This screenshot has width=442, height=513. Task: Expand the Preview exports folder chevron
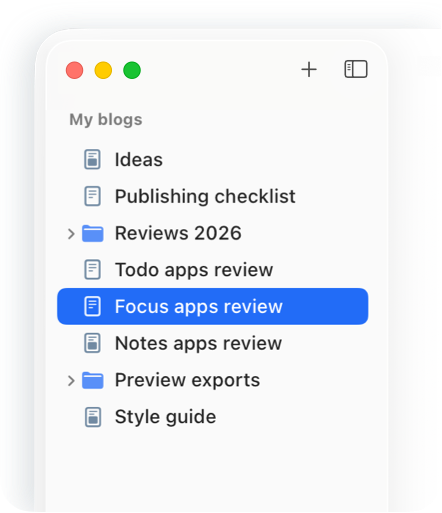pos(71,381)
